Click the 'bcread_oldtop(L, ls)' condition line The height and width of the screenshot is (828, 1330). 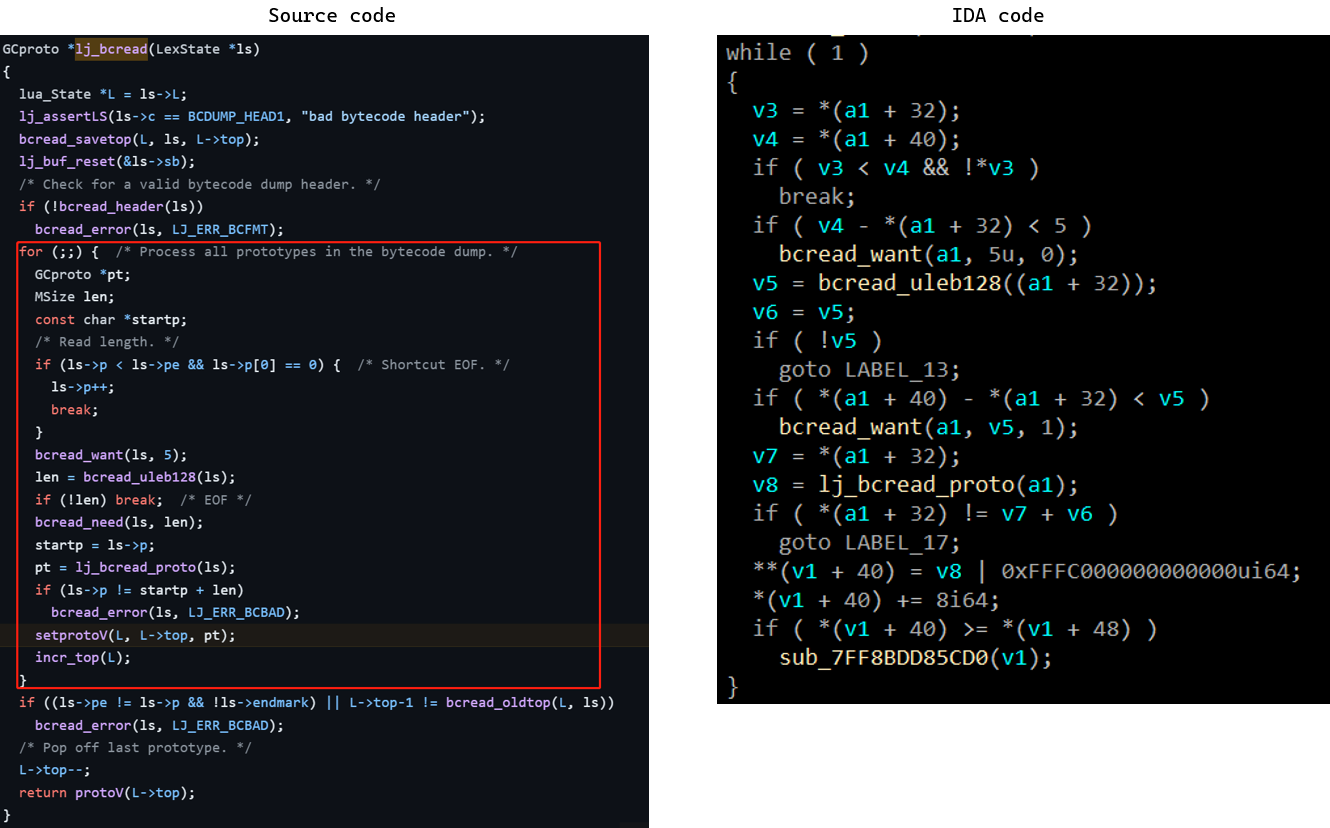pyautogui.click(x=316, y=702)
